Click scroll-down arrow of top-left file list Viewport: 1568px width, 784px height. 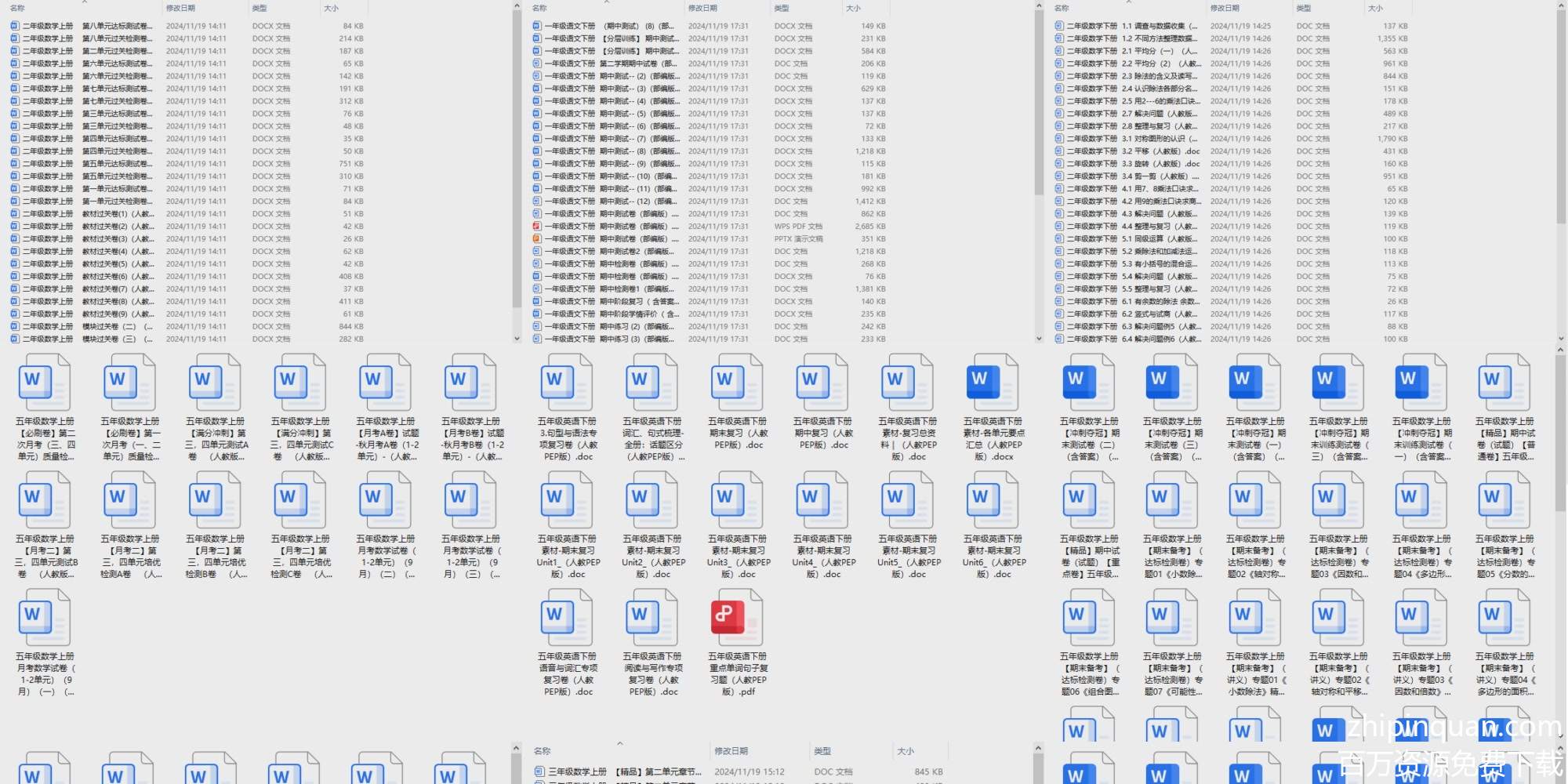(517, 339)
